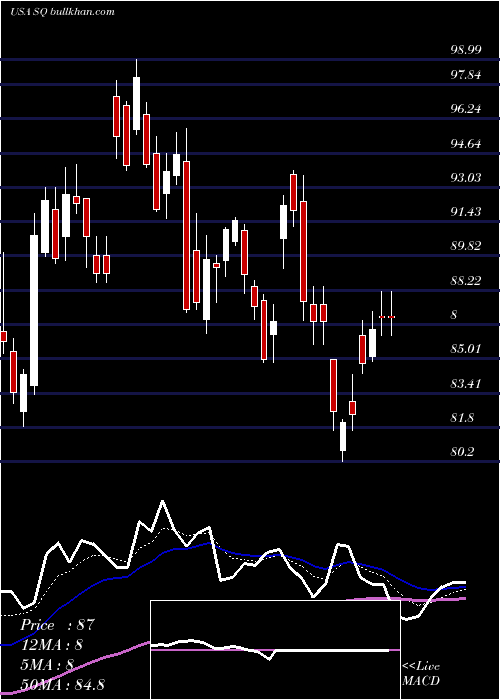
Task: Click the USA SQ bullkhan.com title text
Action: [62, 12]
